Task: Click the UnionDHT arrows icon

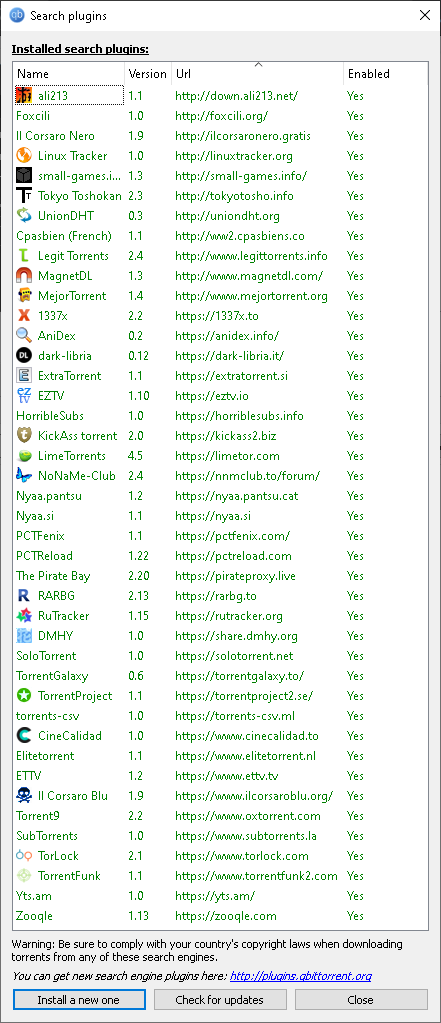Action: coord(23,216)
